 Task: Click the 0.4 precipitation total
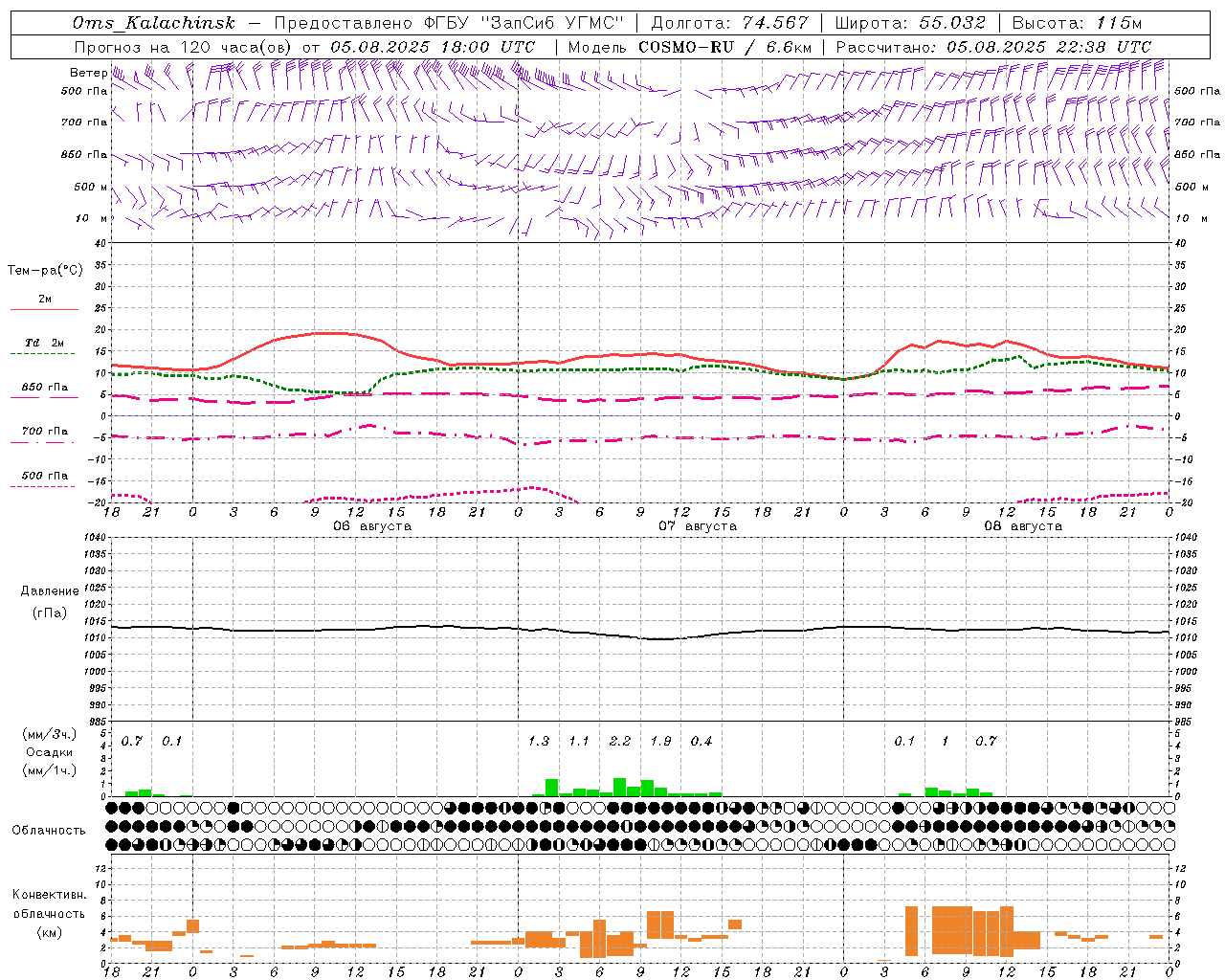pyautogui.click(x=702, y=741)
